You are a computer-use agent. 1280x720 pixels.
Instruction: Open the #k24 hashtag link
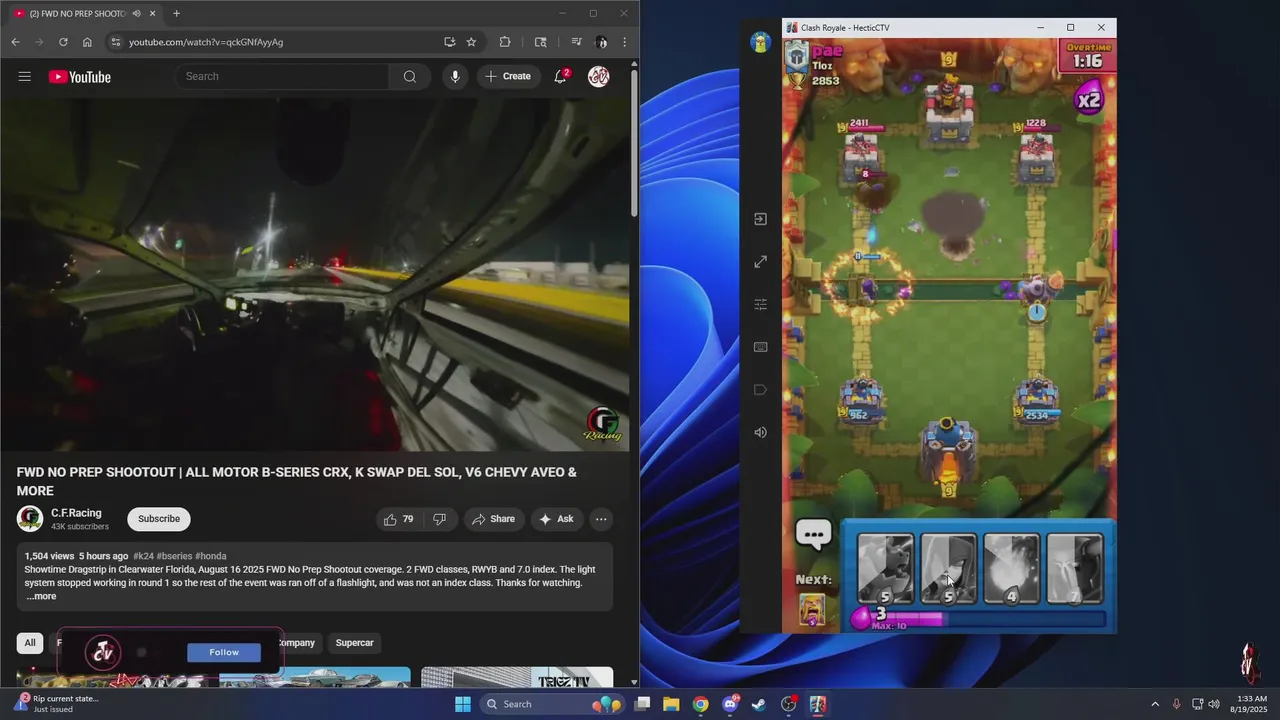coord(143,556)
